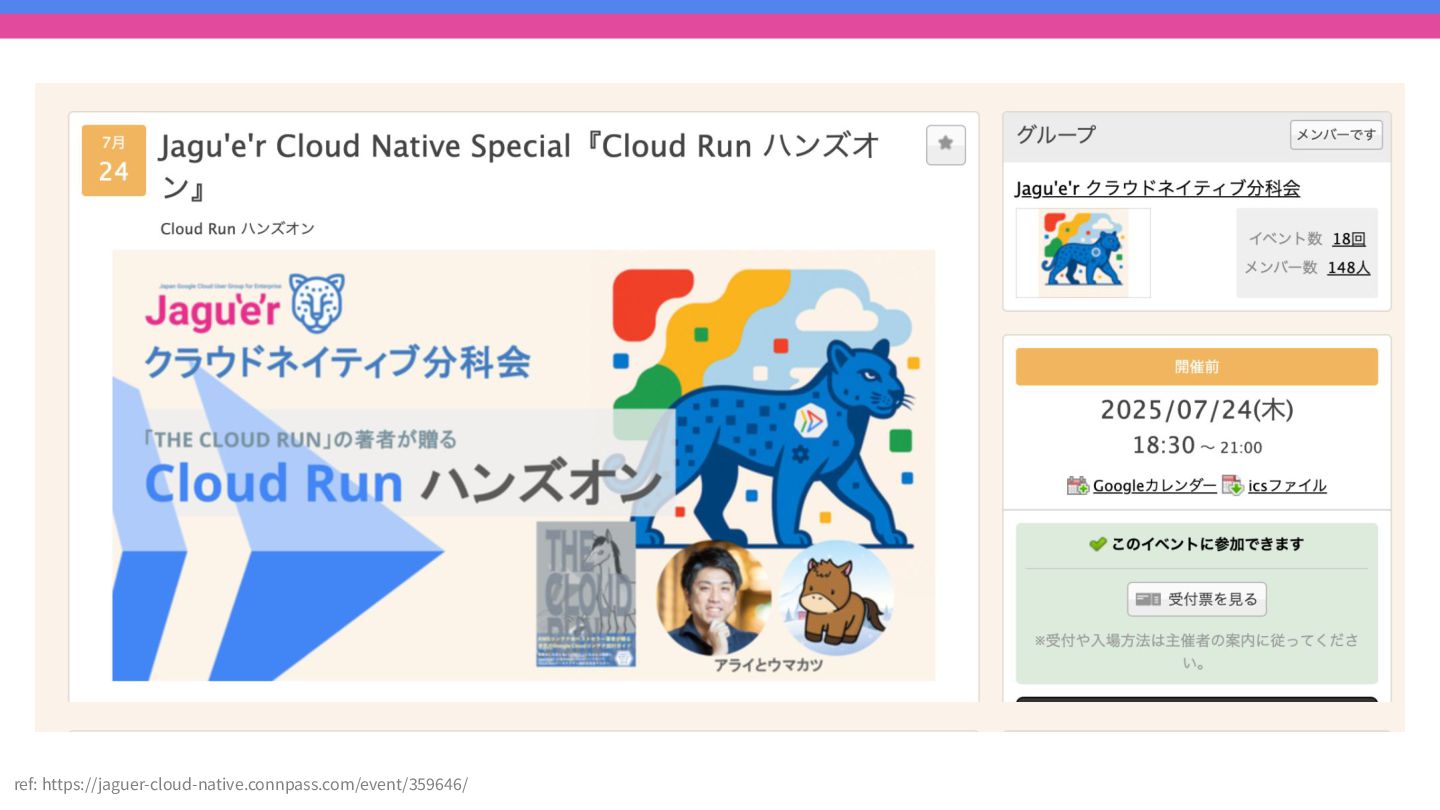Click the 開催前 status label
1440x810 pixels.
(1197, 367)
